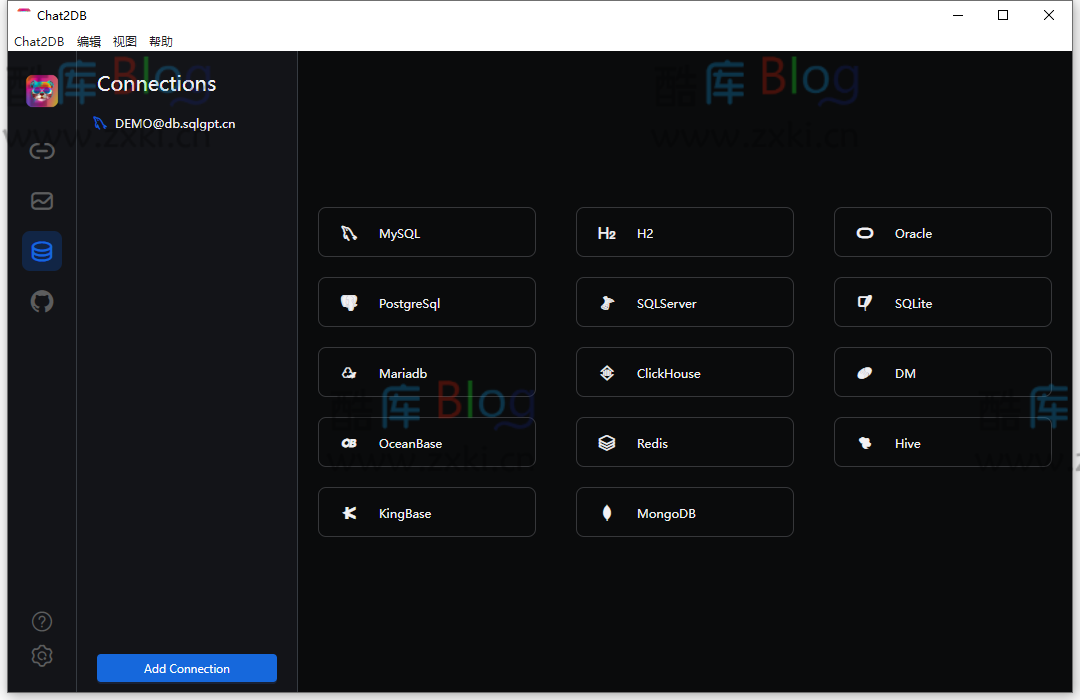Viewport: 1080px width, 700px height.
Task: Open the settings gear icon
Action: coord(41,656)
